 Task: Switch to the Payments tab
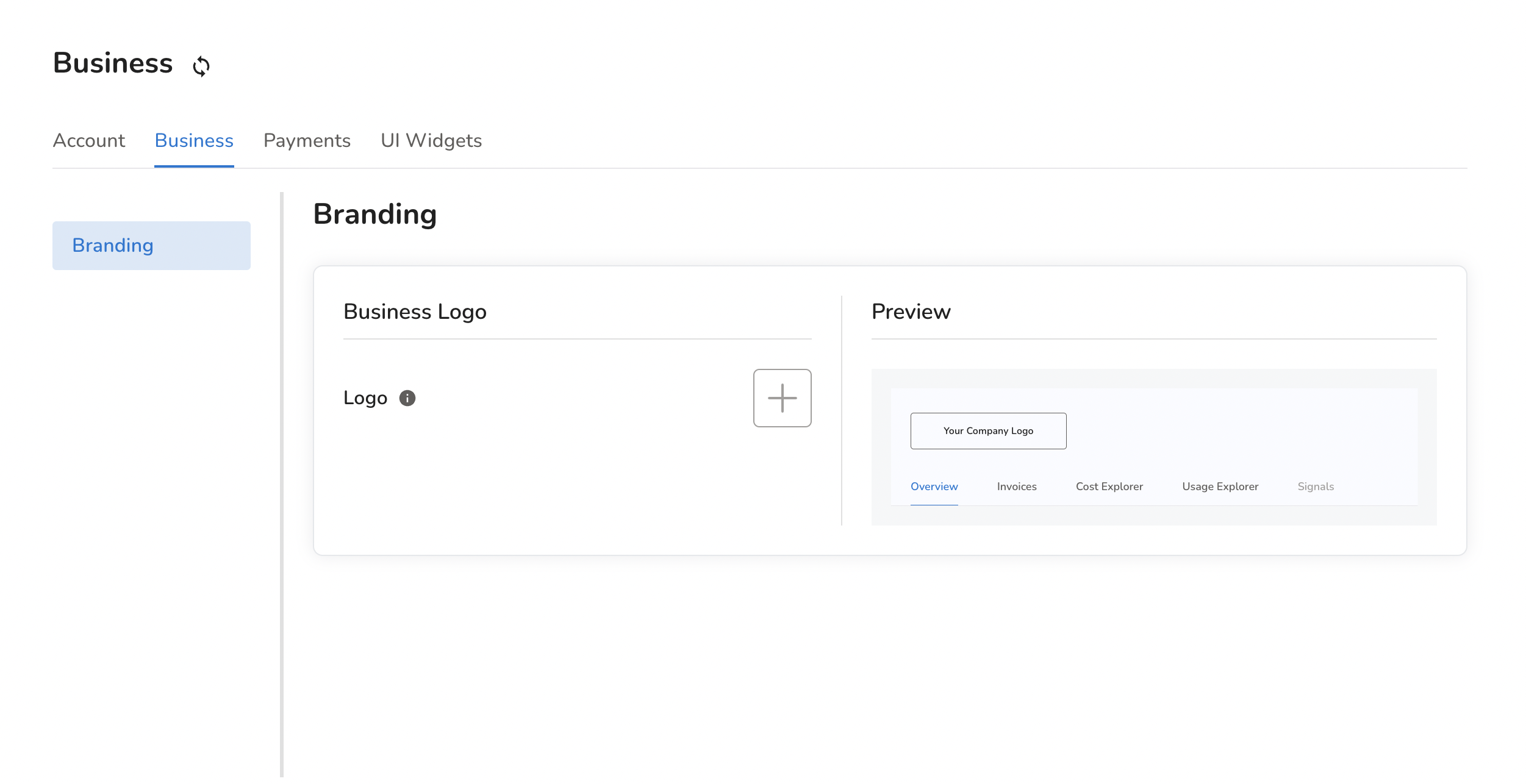click(307, 141)
